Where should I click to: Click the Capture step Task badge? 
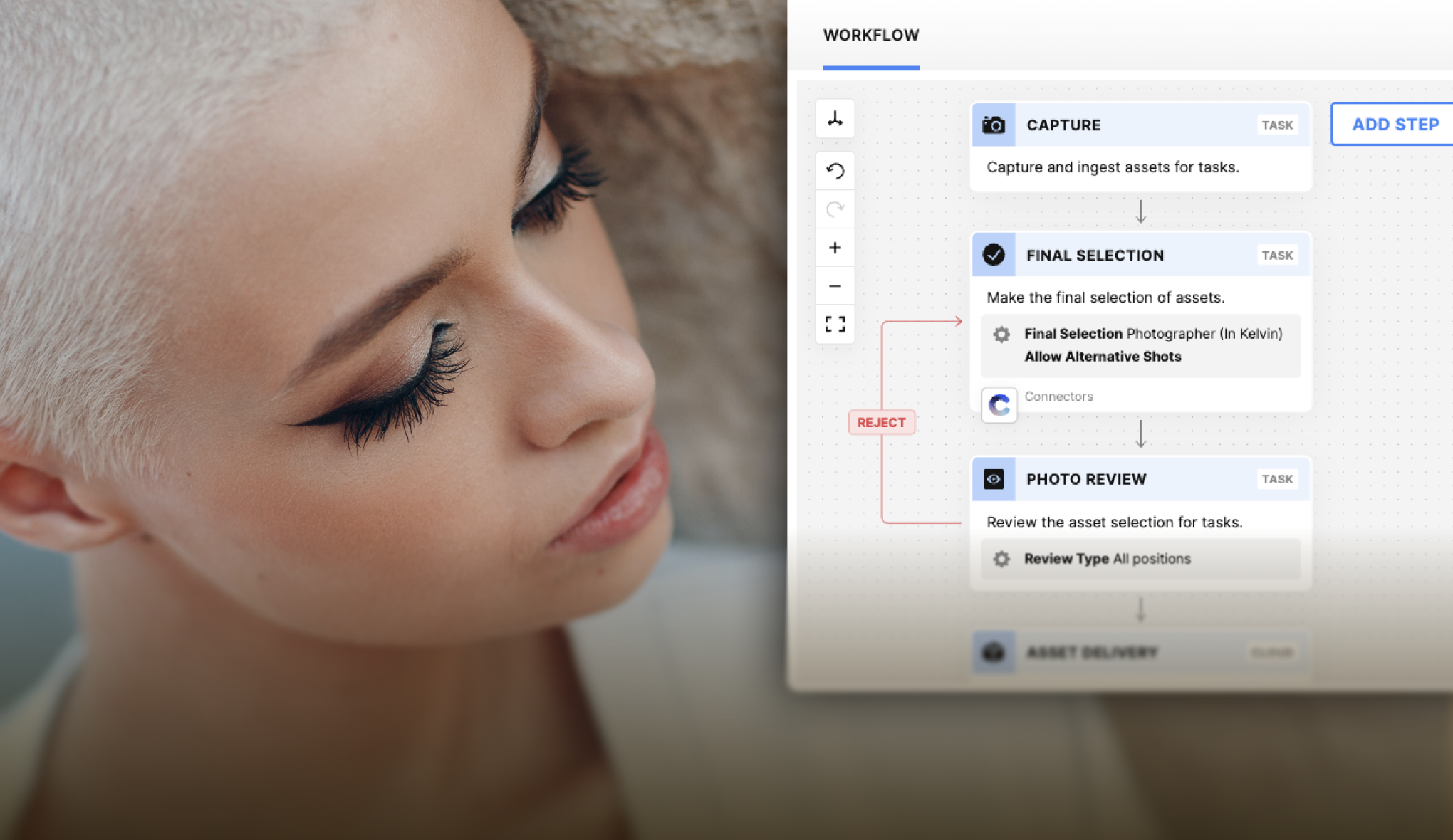coord(1276,125)
